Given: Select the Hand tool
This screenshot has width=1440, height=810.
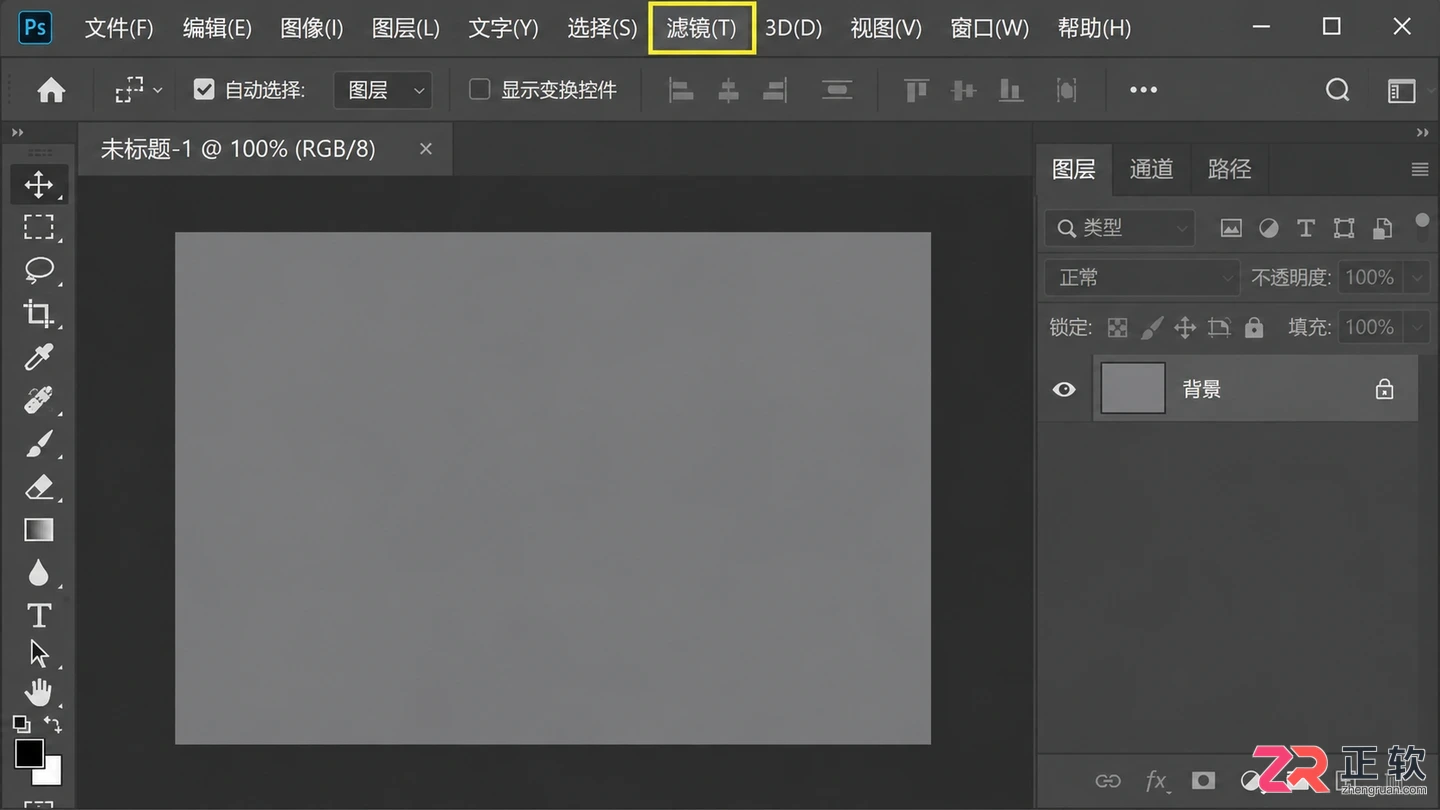Looking at the screenshot, I should click(39, 692).
